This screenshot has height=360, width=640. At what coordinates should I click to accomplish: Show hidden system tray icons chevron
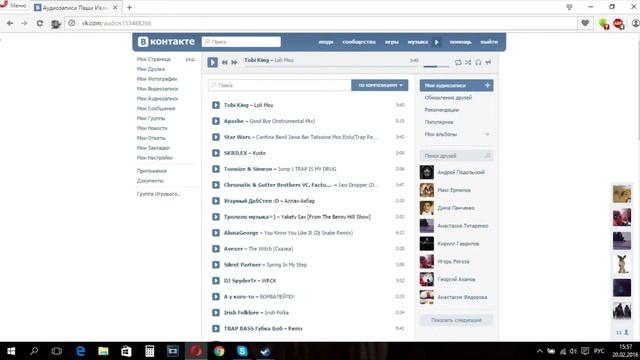[x=540, y=351]
